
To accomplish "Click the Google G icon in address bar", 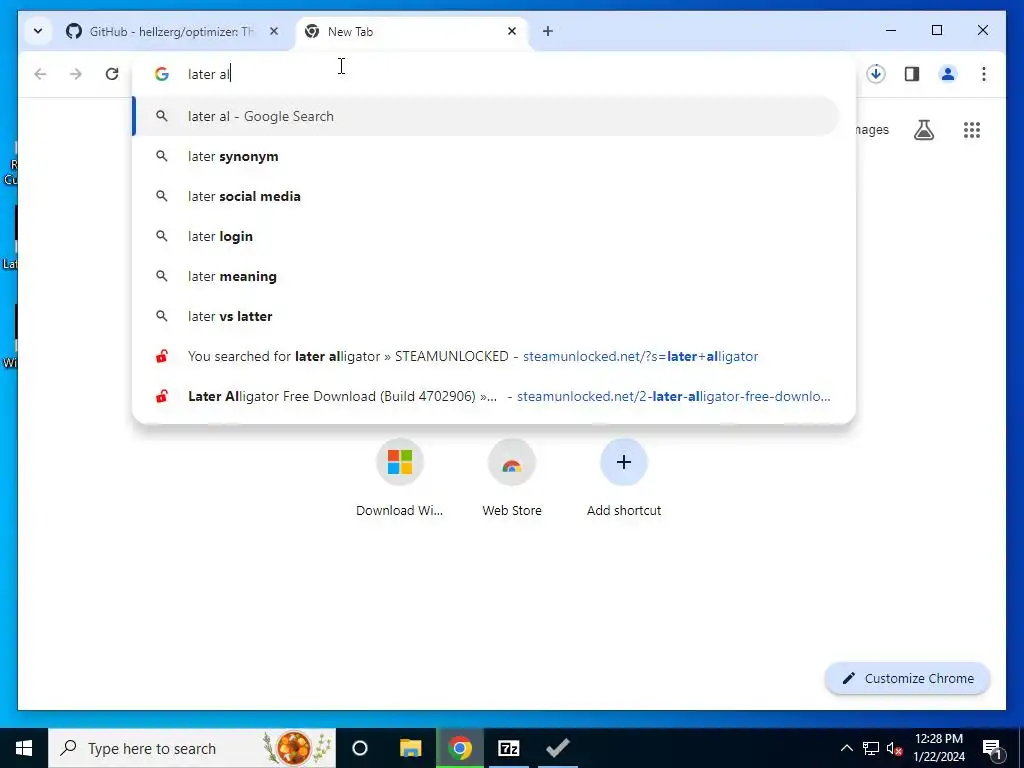I will coord(162,74).
